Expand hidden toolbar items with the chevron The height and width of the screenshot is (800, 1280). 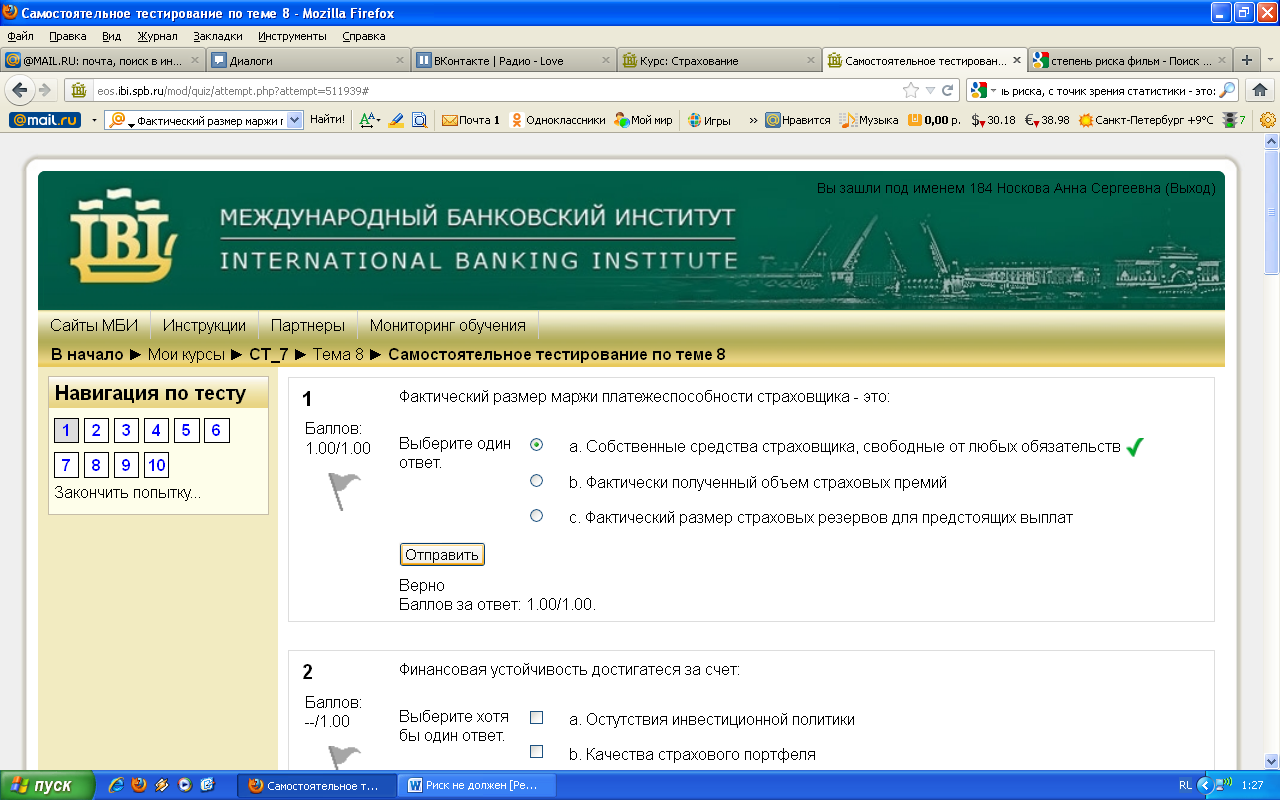753,120
